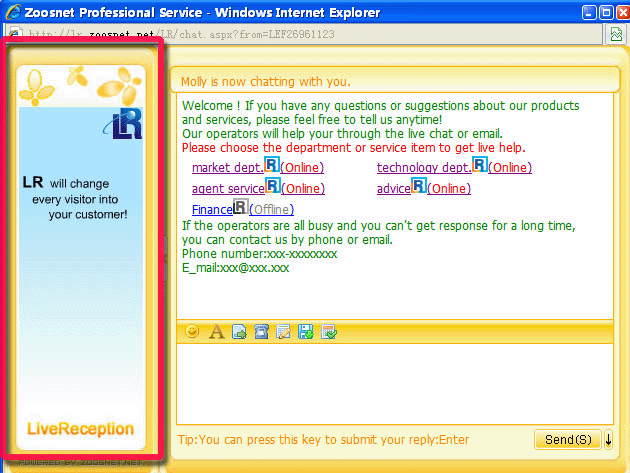Click the Send(S) button

(568, 440)
